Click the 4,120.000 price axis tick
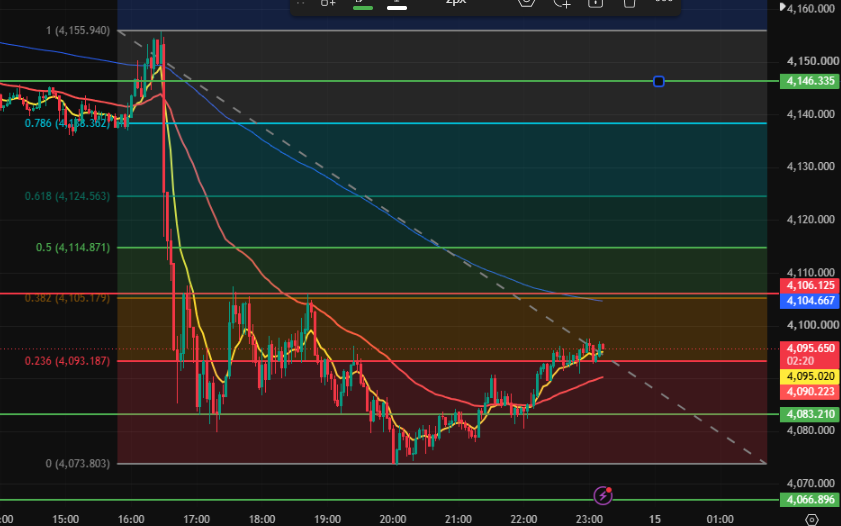Image resolution: width=841 pixels, height=526 pixels. coord(810,219)
